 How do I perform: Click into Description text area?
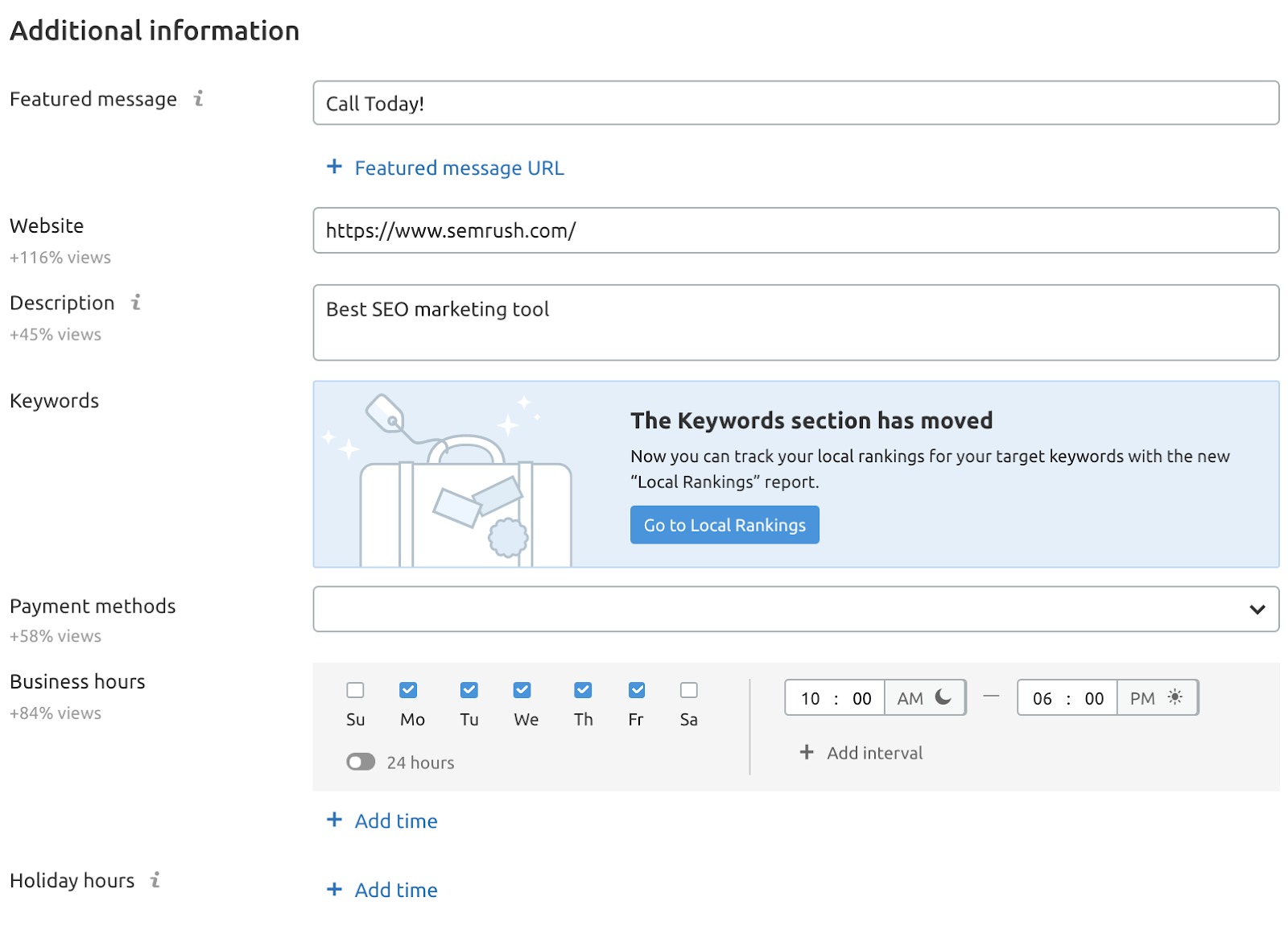[796, 322]
